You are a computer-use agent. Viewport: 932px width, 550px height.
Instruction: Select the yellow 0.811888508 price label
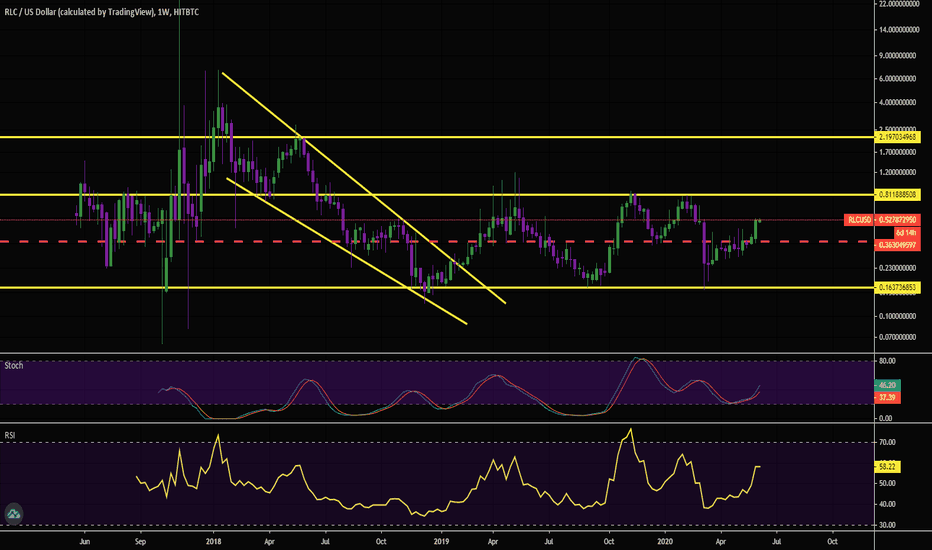898,194
